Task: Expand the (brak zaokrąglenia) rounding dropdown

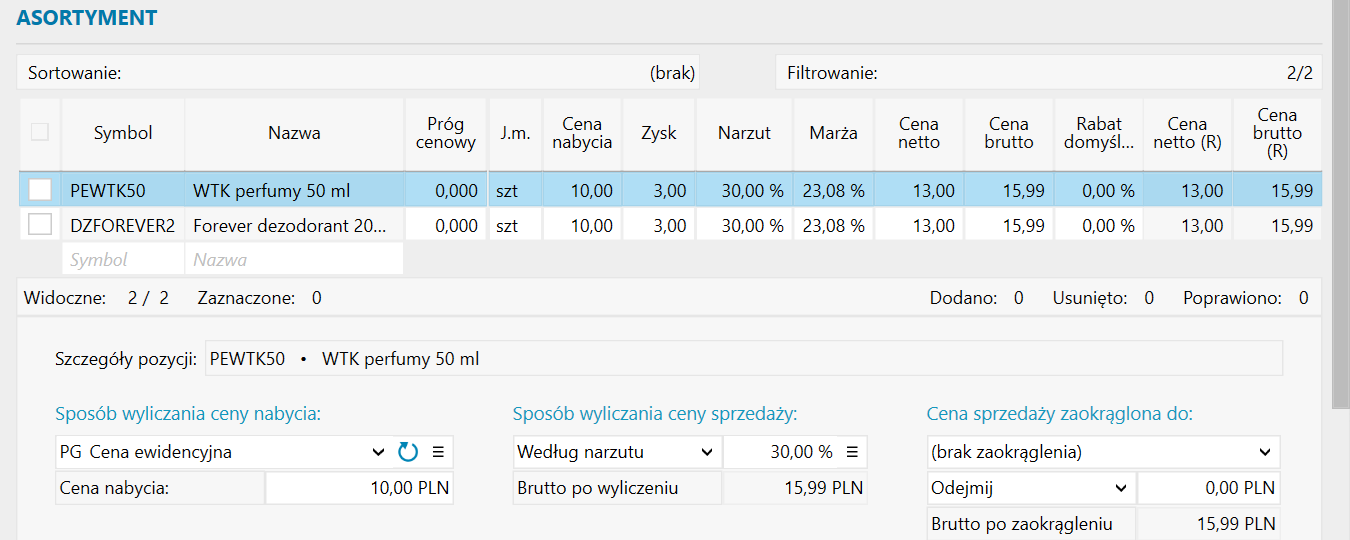Action: tap(1265, 452)
